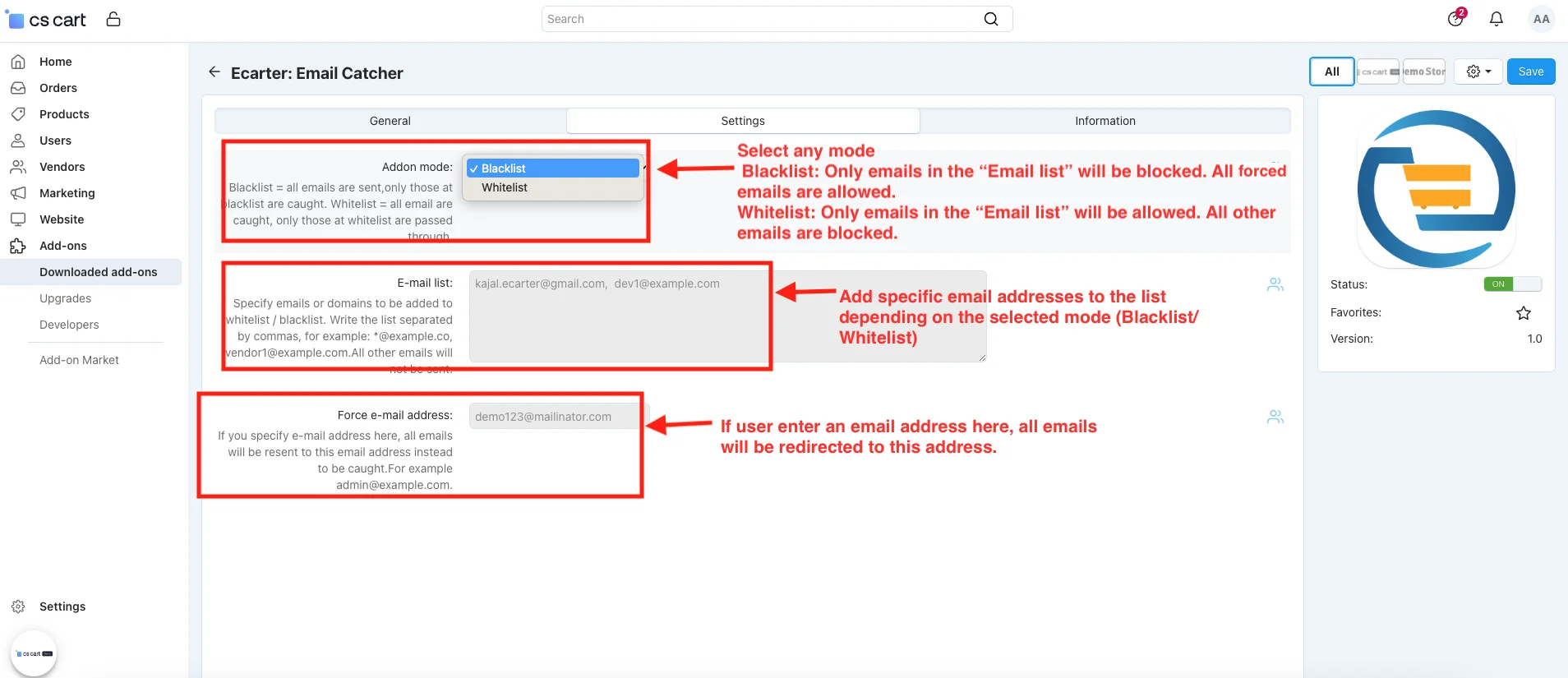The height and width of the screenshot is (678, 1568).
Task: Toggle the add-on Status ON switch
Action: click(x=1511, y=284)
